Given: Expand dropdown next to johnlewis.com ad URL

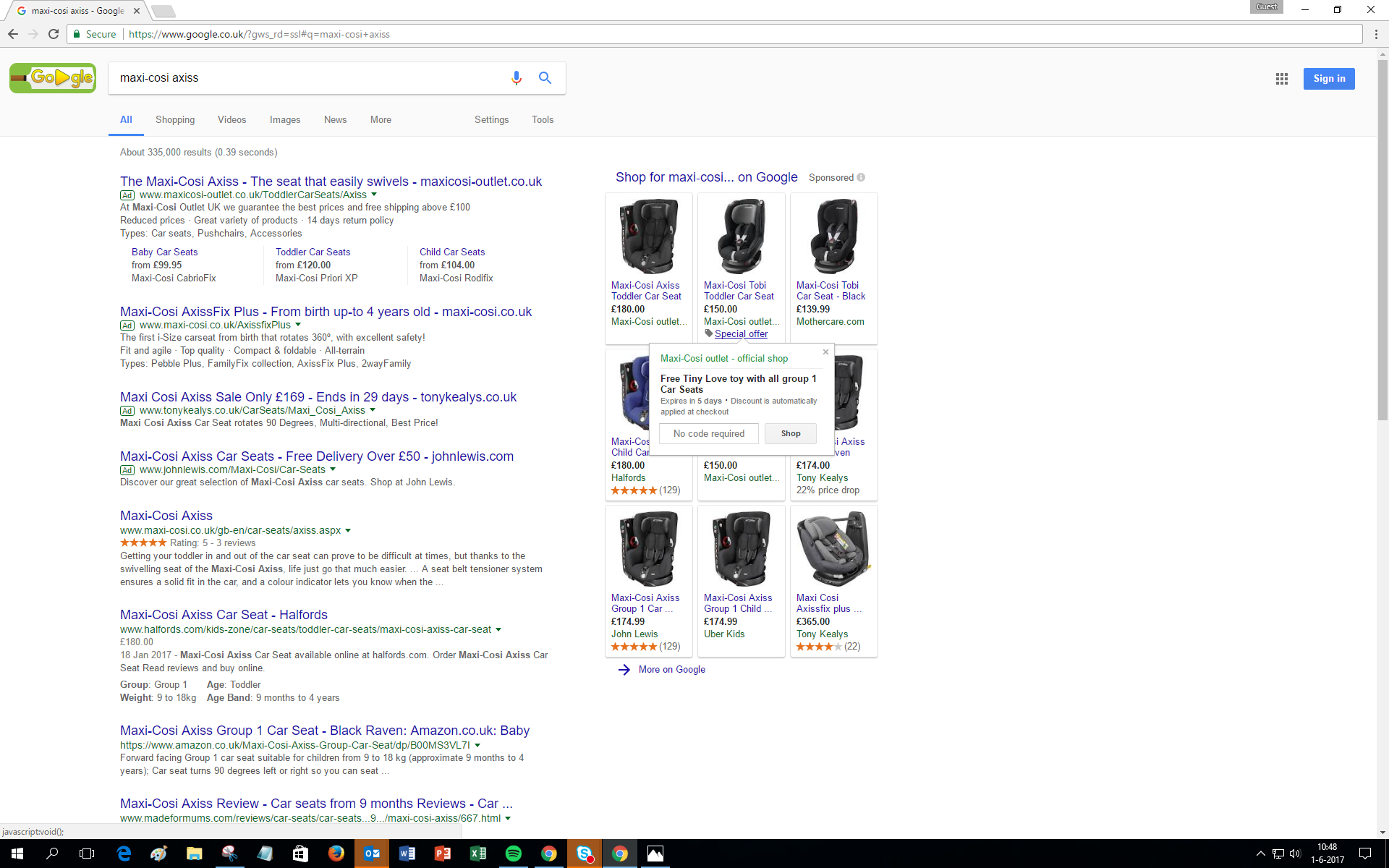Looking at the screenshot, I should click(333, 469).
